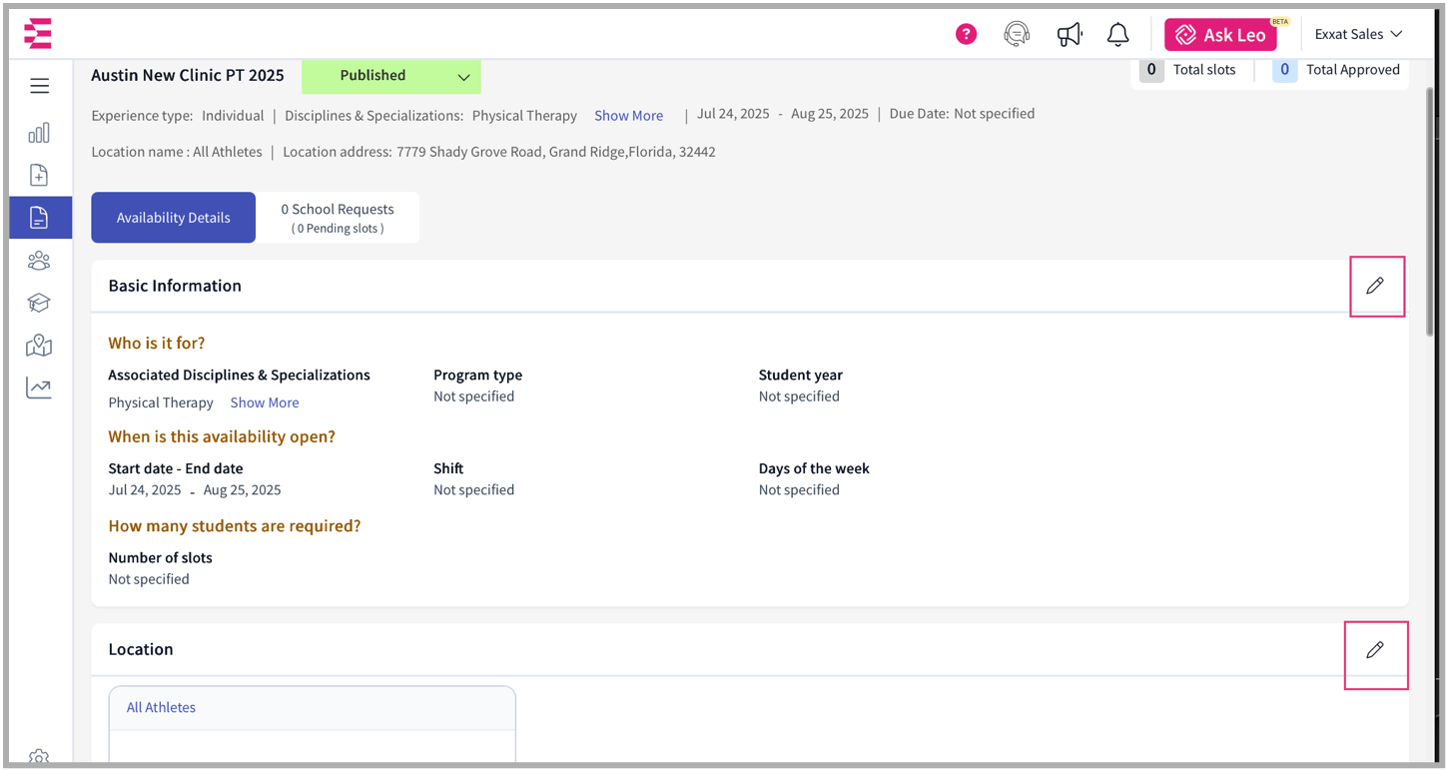Click the Exxat logo icon
Screen dimensions: 1451x770
(x=38, y=34)
